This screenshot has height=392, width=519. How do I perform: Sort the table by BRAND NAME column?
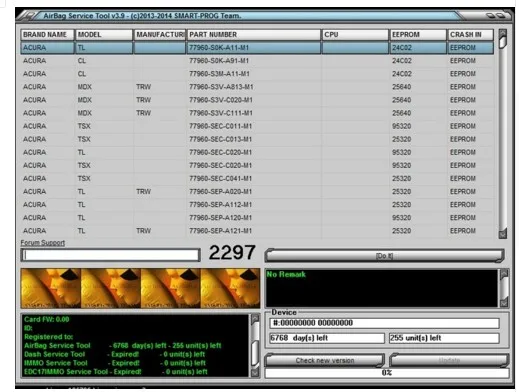[47, 35]
